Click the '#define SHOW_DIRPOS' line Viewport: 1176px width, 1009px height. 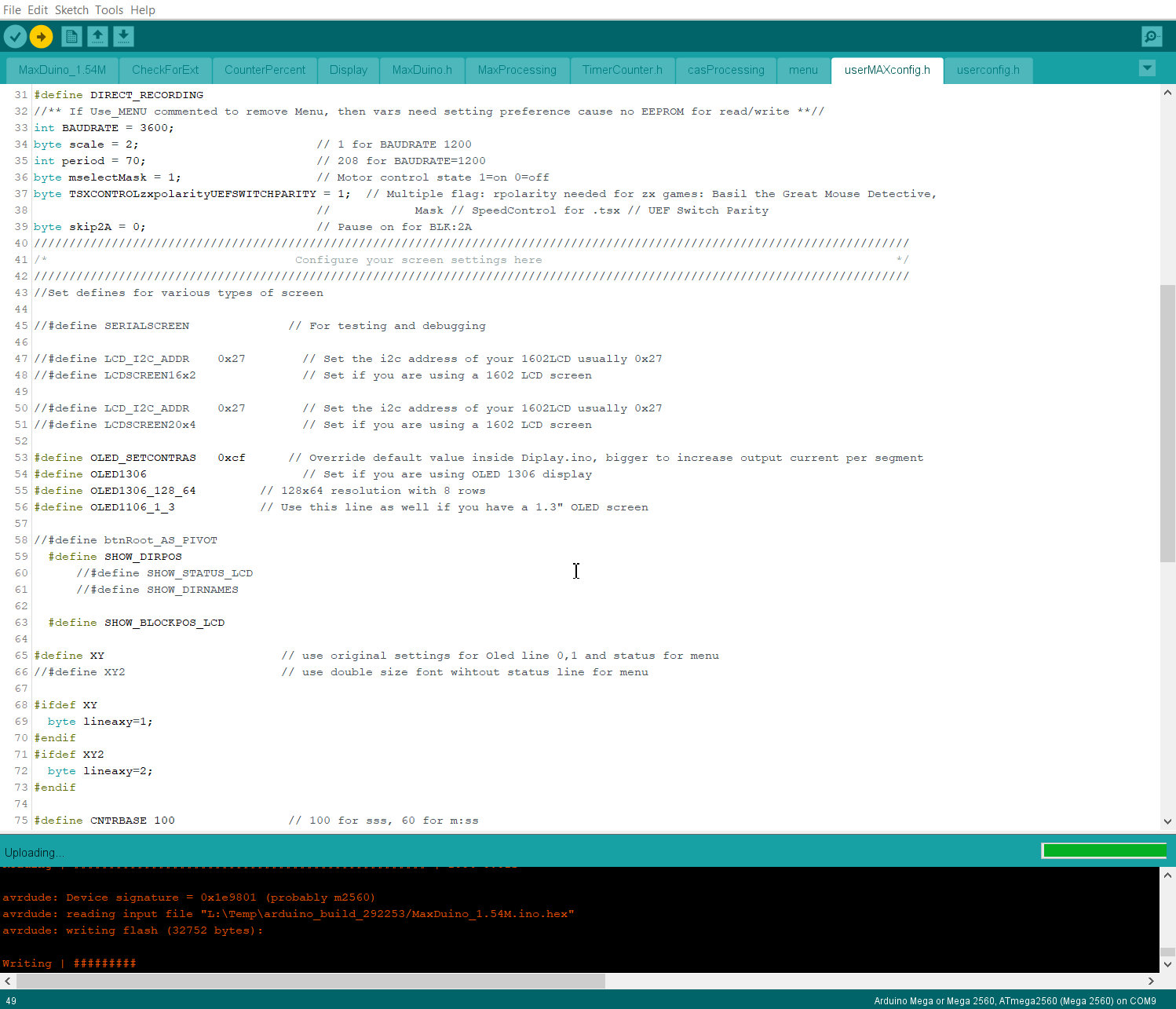coord(115,557)
